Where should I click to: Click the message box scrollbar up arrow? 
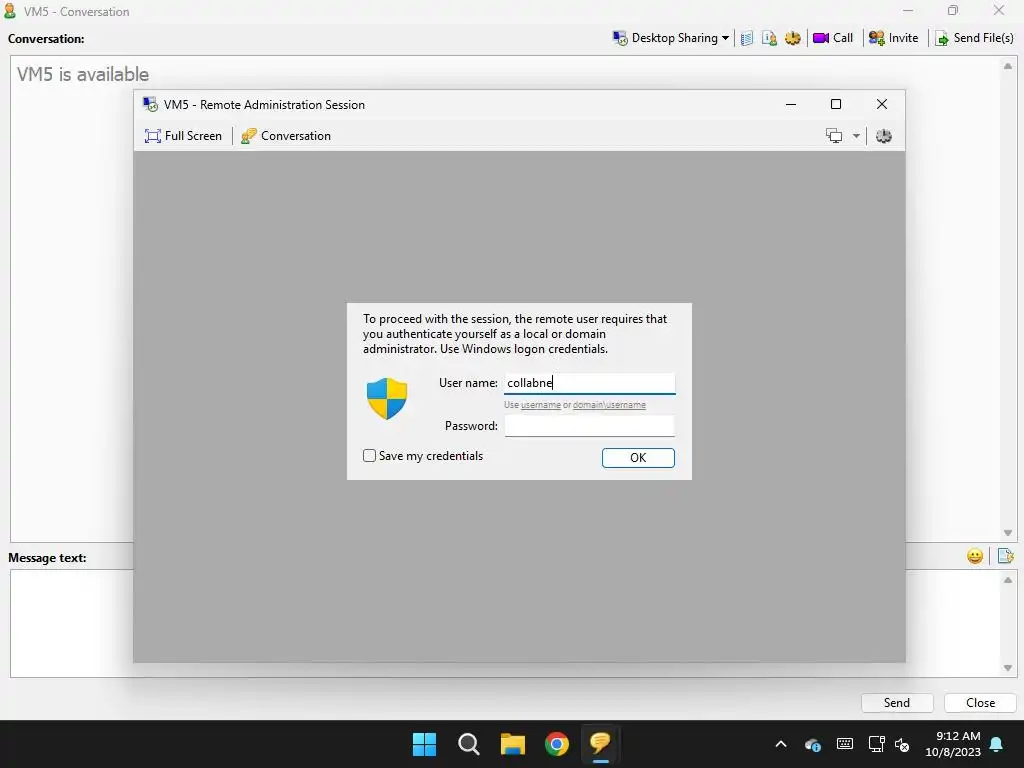1008,580
